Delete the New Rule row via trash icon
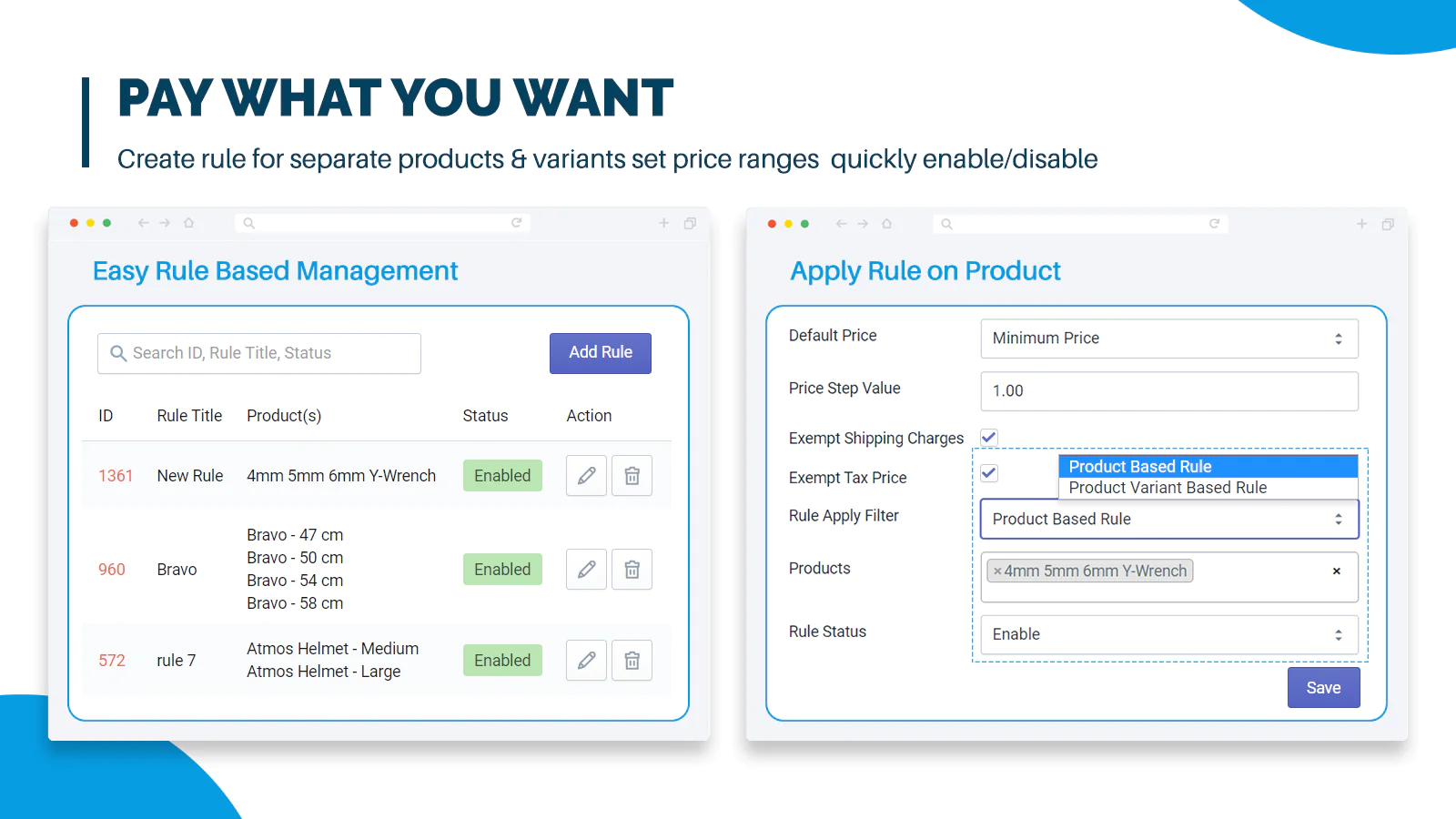 [x=632, y=476]
